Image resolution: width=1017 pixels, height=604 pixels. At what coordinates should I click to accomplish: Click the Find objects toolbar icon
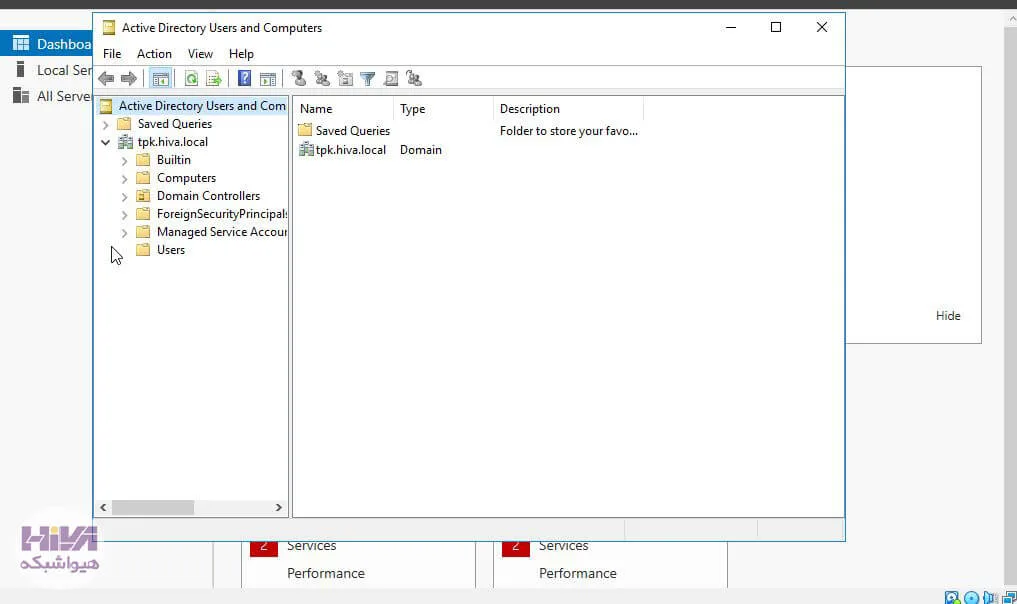click(390, 79)
